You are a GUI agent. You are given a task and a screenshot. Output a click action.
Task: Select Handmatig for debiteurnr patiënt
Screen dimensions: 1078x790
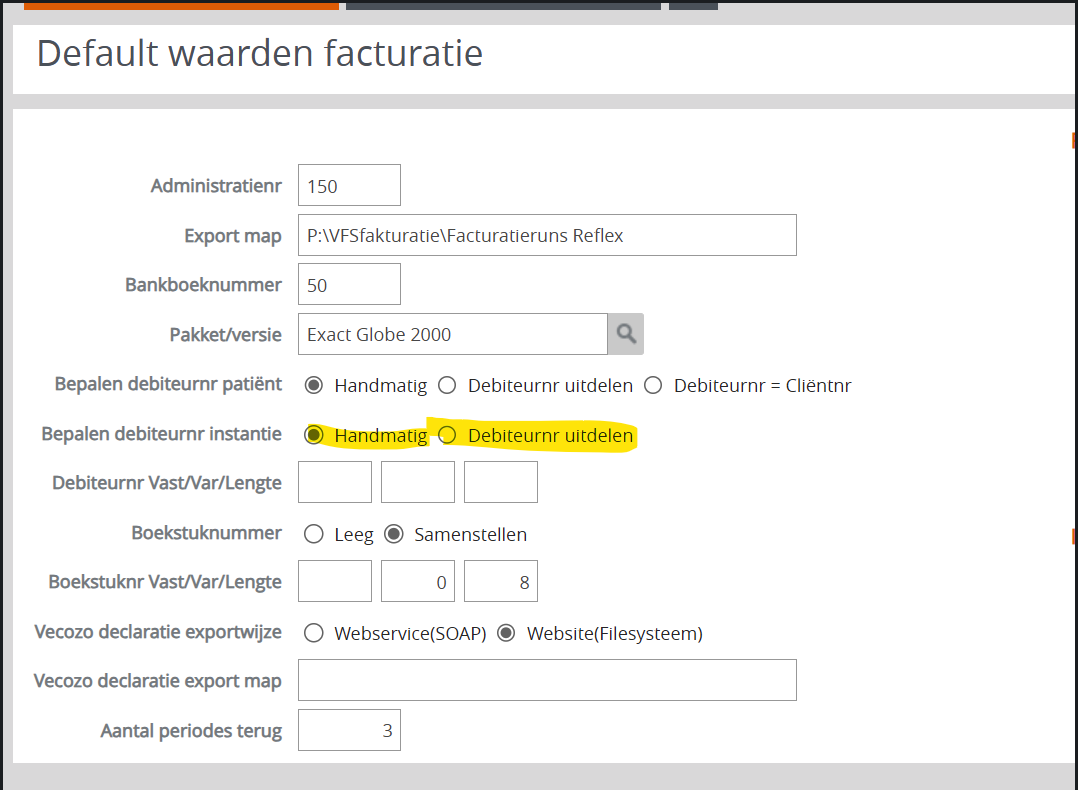(x=314, y=386)
